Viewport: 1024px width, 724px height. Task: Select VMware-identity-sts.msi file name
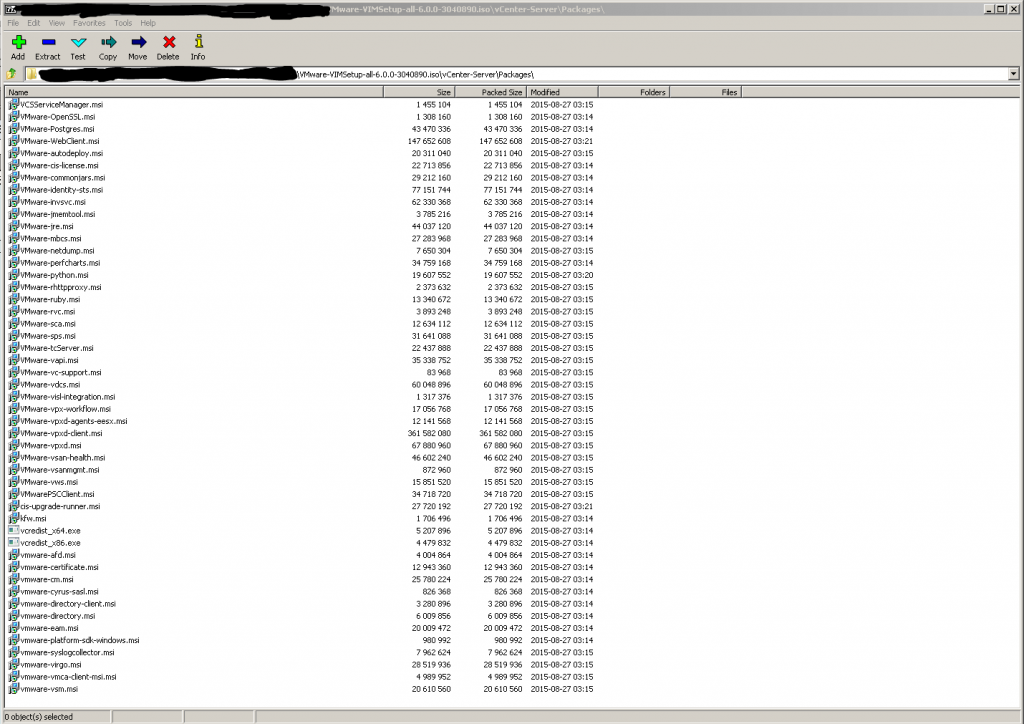tap(61, 190)
